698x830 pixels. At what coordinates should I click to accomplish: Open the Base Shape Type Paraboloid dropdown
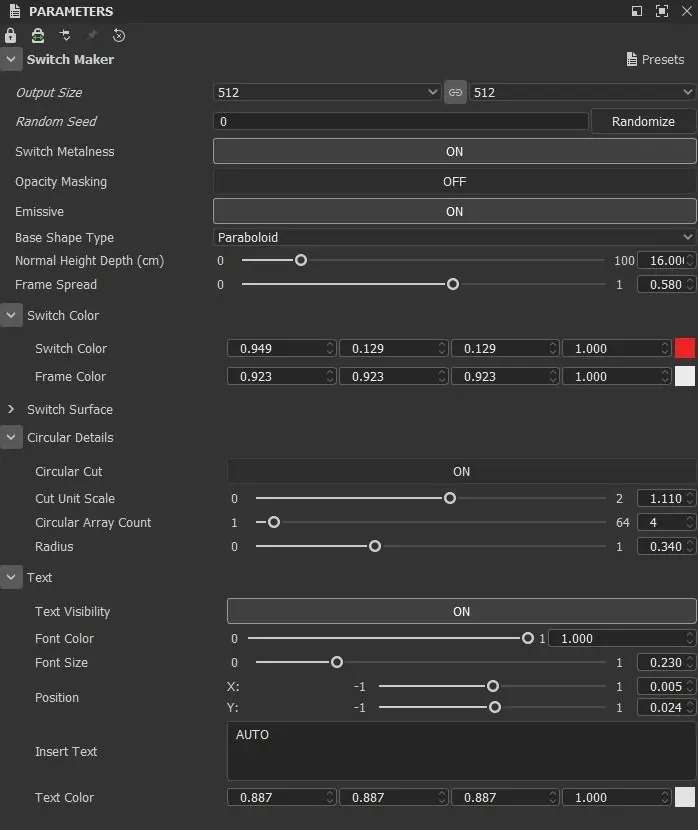pos(454,237)
